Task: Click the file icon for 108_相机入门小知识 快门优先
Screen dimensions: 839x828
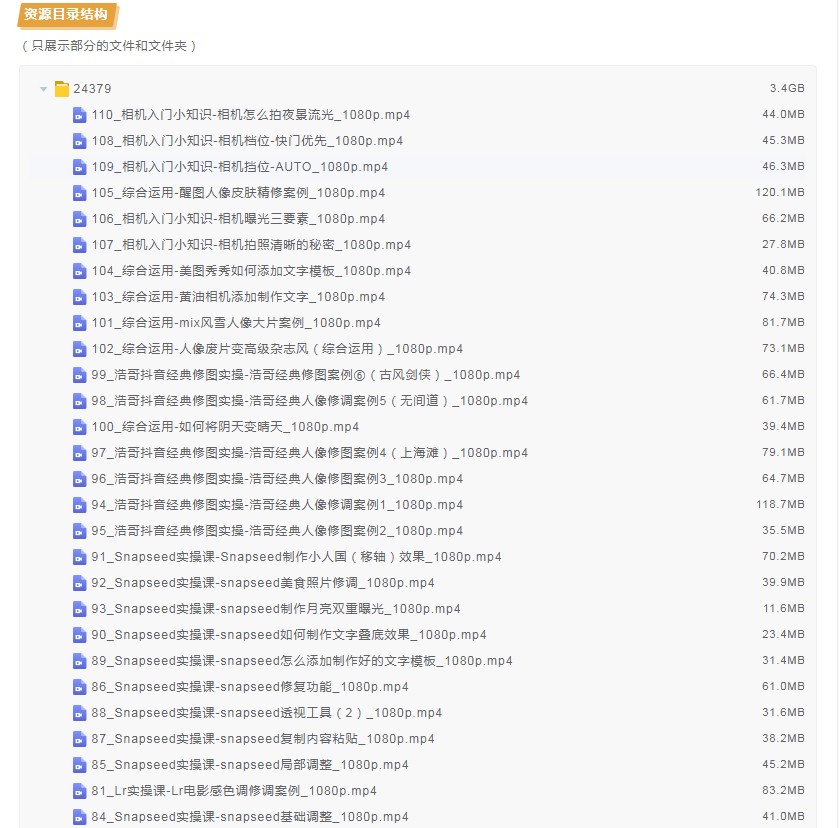Action: pyautogui.click(x=79, y=141)
